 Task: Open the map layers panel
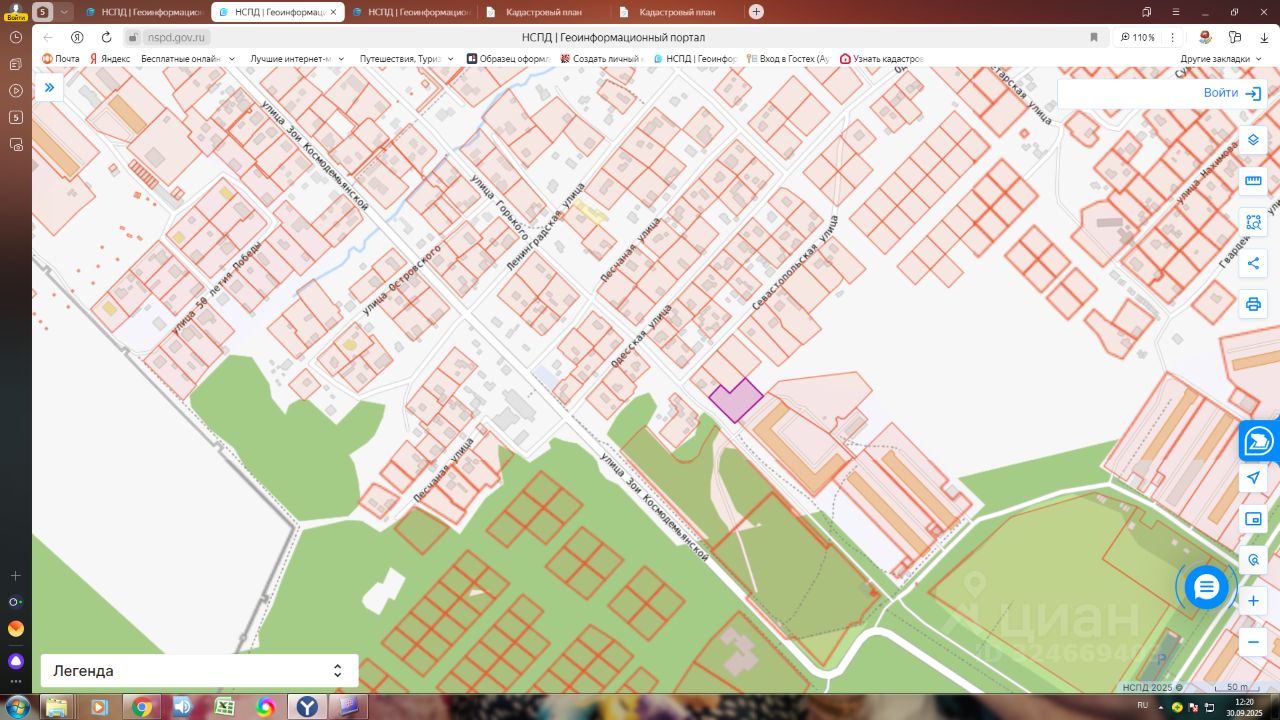[x=1253, y=140]
